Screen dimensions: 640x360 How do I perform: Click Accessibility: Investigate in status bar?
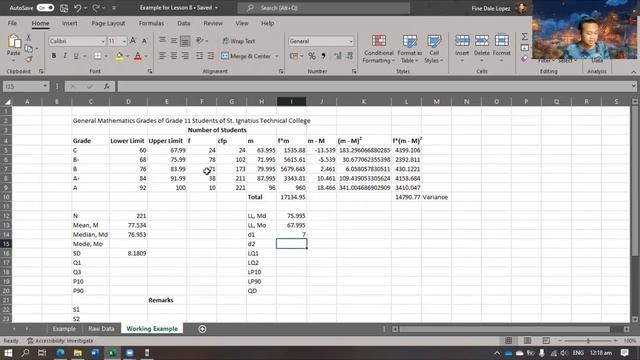[60, 340]
